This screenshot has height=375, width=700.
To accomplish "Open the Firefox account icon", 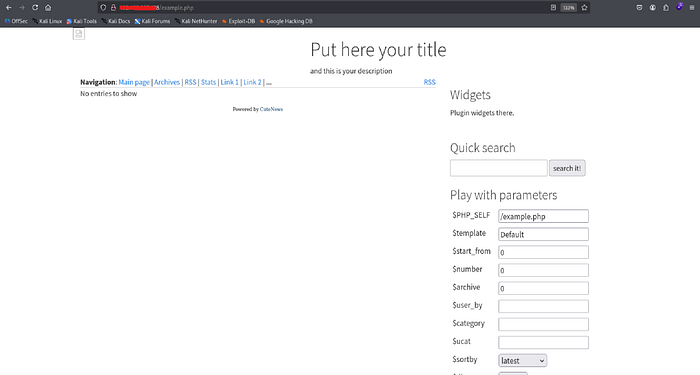I will (x=653, y=8).
